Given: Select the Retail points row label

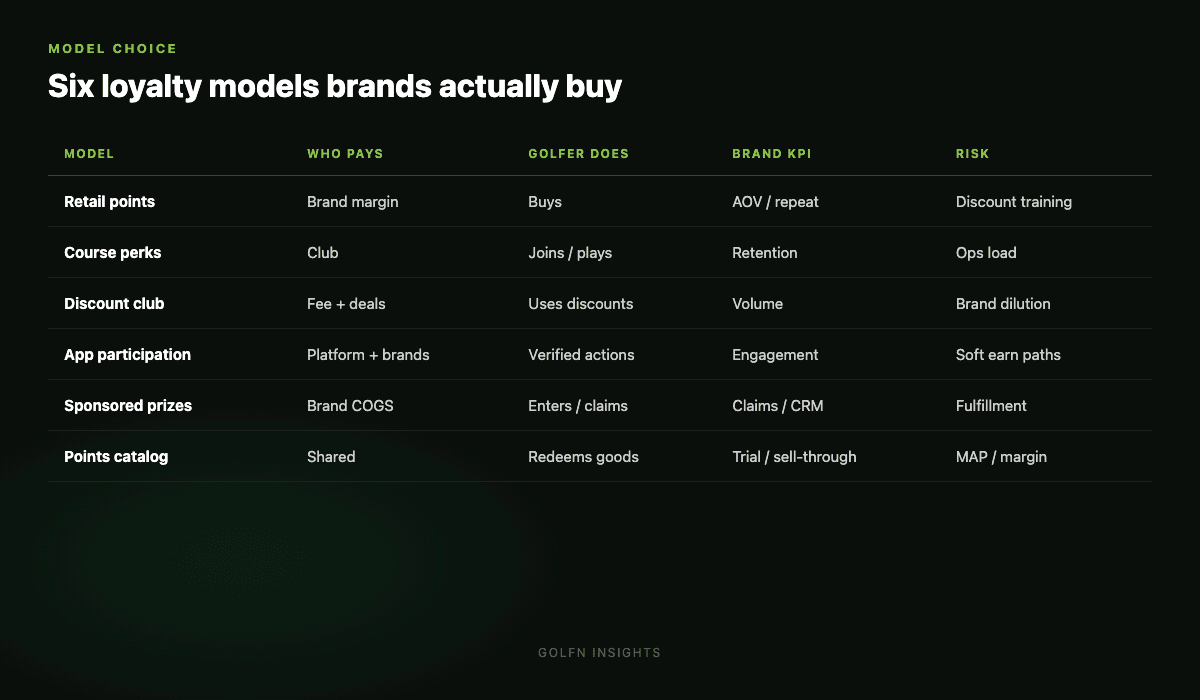Looking at the screenshot, I should pyautogui.click(x=109, y=202).
